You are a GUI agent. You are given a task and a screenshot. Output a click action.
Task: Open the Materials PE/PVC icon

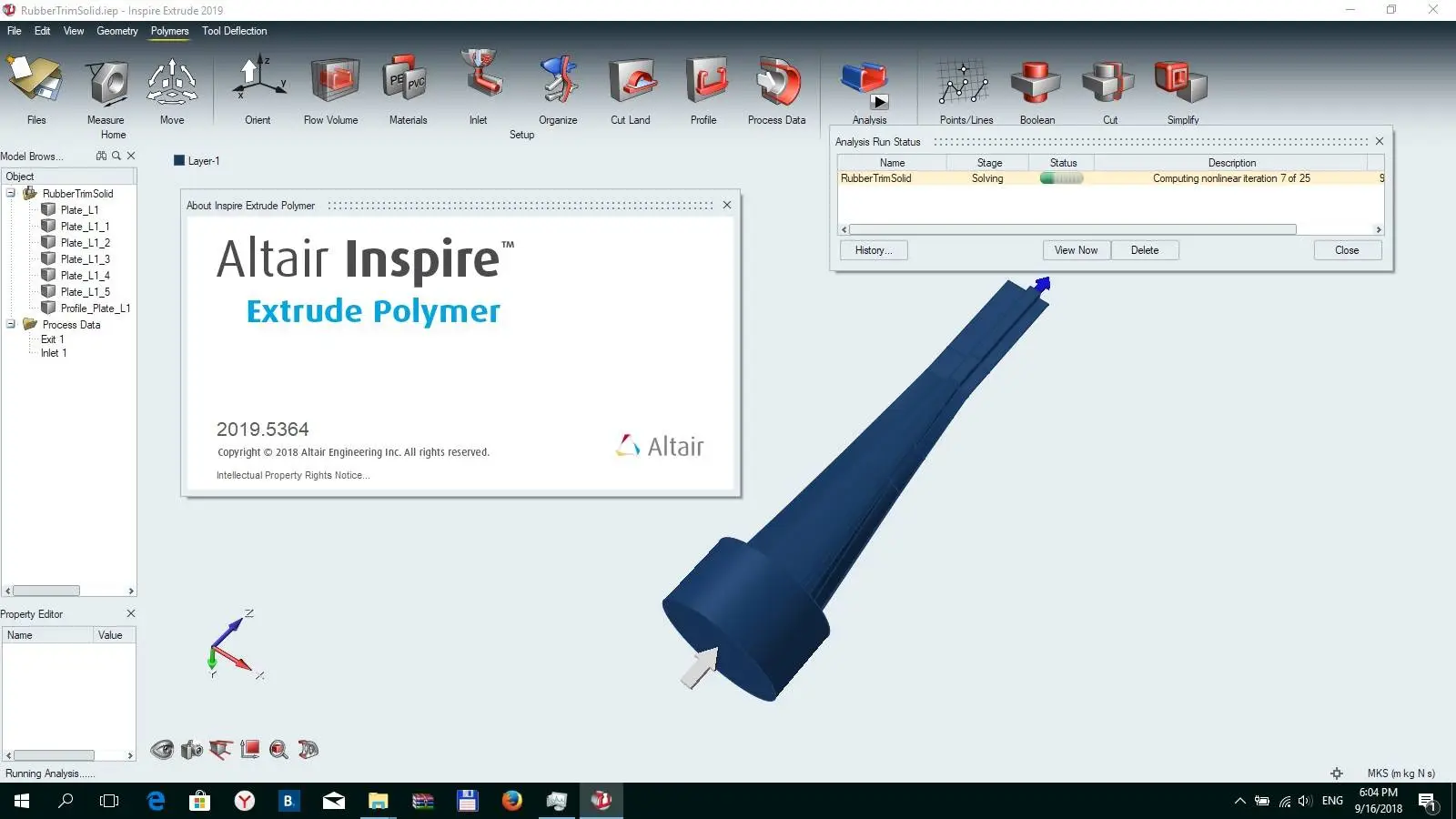(406, 80)
